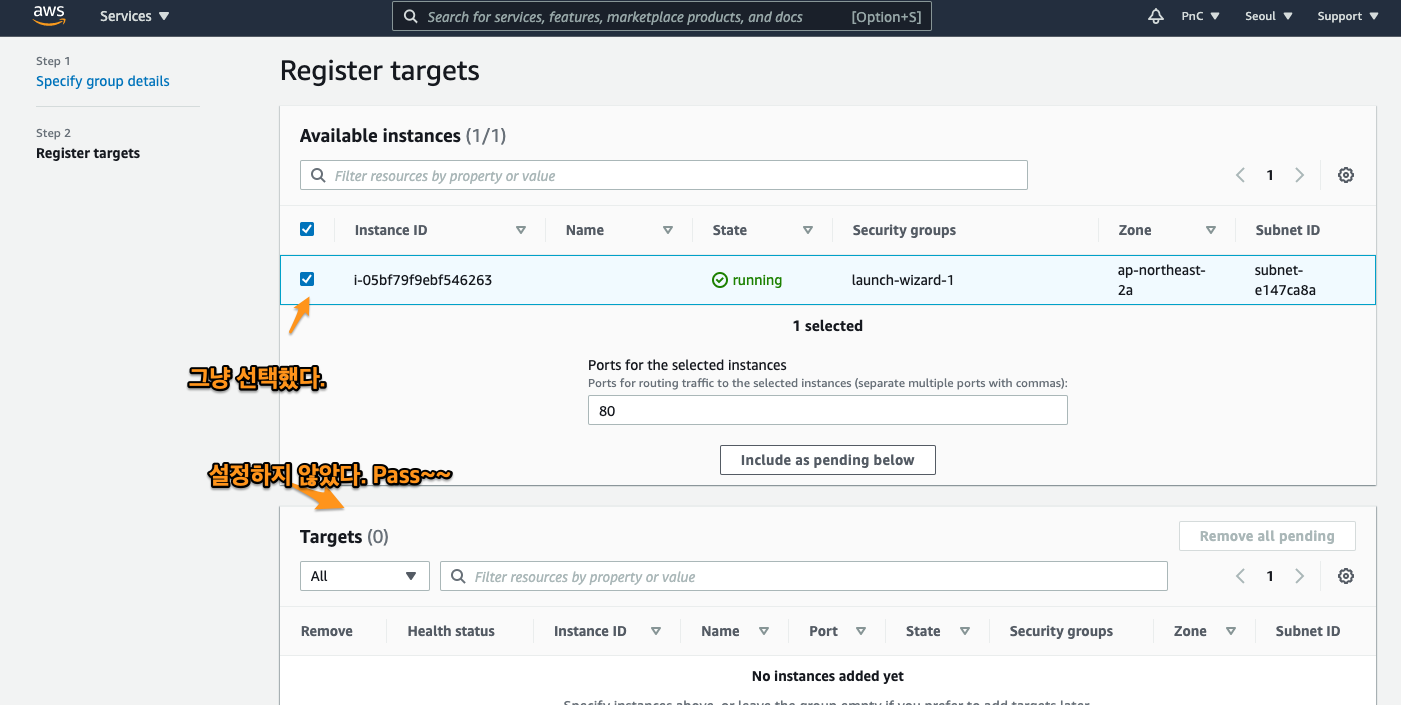
Task: Sort by Instance ID in Available instances
Action: click(520, 230)
